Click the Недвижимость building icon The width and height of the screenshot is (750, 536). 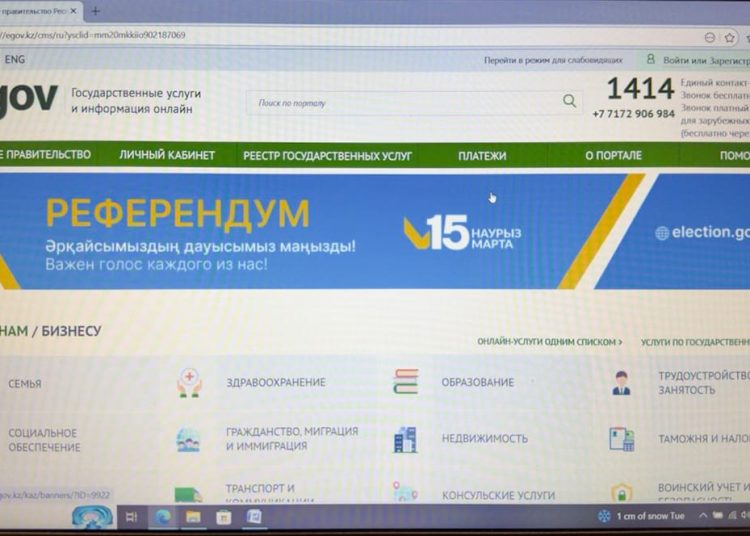click(x=405, y=439)
